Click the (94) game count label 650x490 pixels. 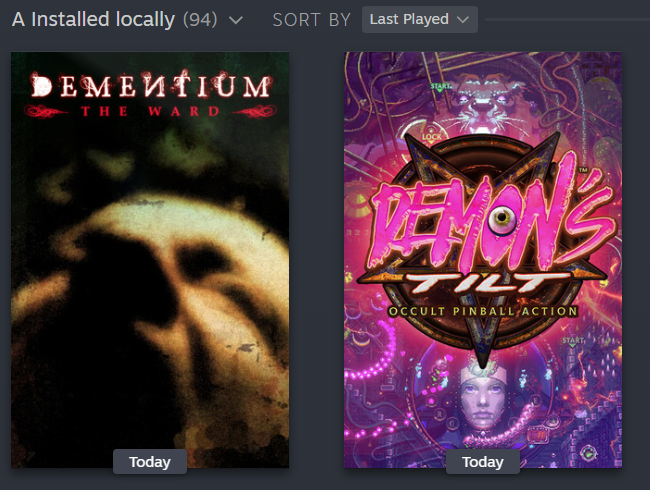[x=200, y=19]
